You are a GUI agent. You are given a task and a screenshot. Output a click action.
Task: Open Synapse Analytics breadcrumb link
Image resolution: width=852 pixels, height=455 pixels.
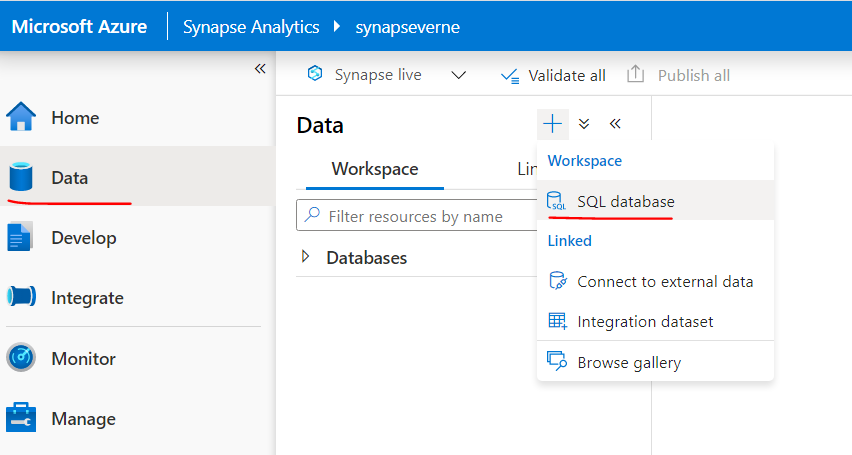click(x=251, y=27)
